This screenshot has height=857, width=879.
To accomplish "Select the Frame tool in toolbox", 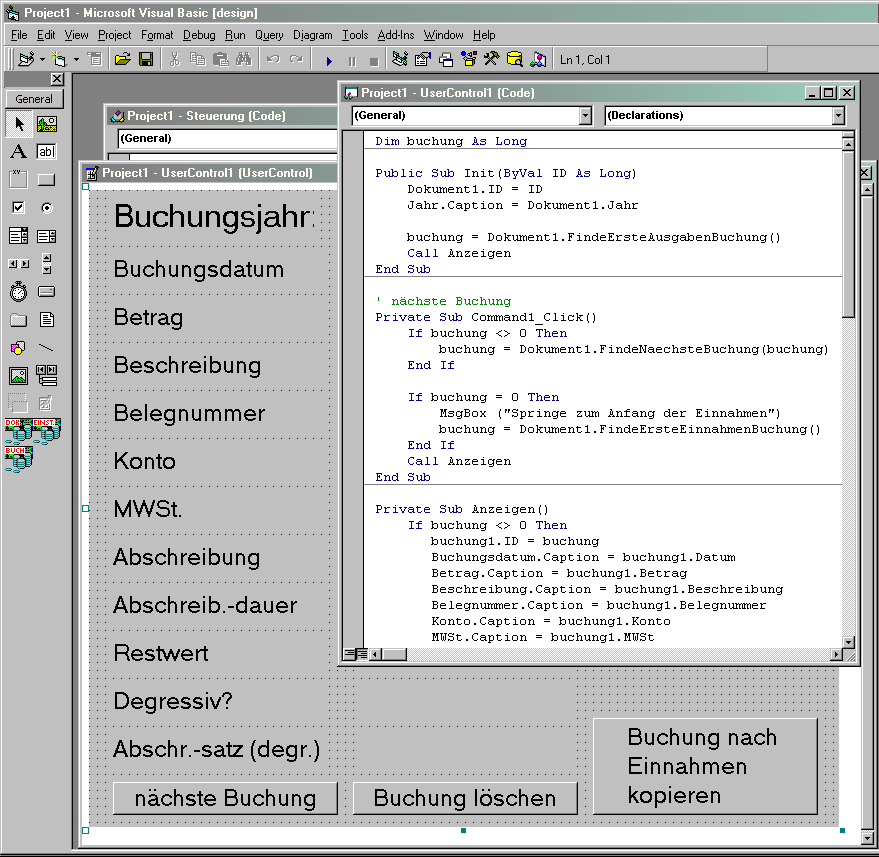I will (x=18, y=179).
